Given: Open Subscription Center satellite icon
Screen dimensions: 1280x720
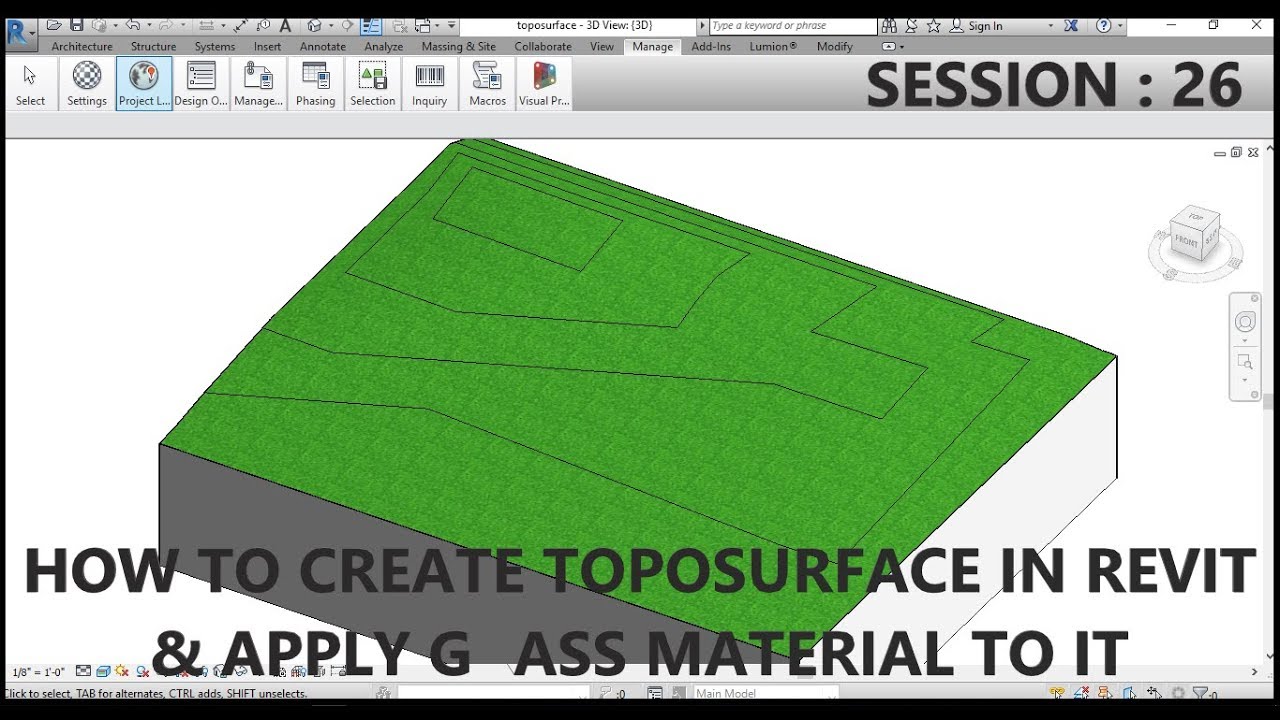Looking at the screenshot, I should click(911, 26).
